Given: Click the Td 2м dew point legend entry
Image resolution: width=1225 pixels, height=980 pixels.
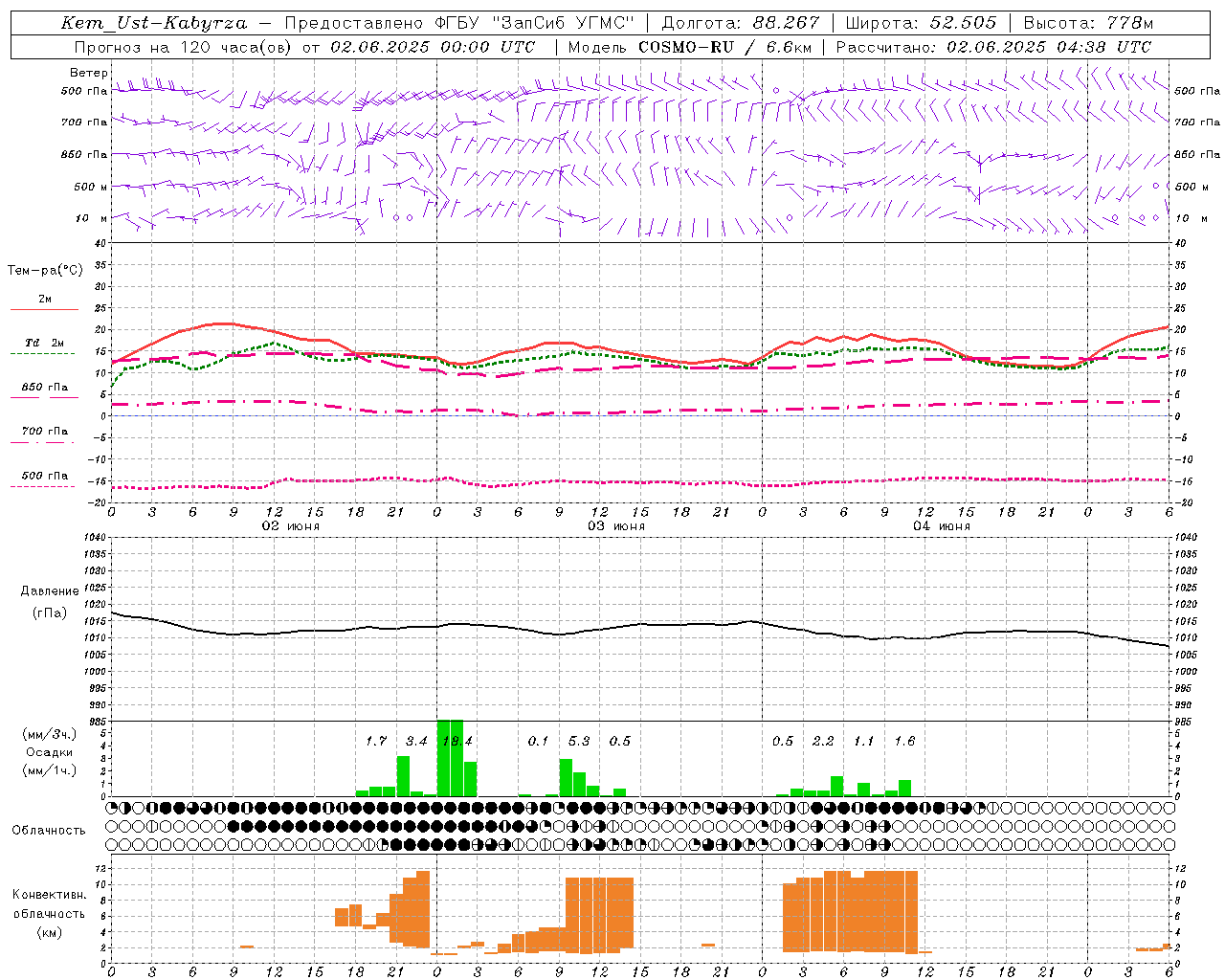Looking at the screenshot, I should [45, 343].
